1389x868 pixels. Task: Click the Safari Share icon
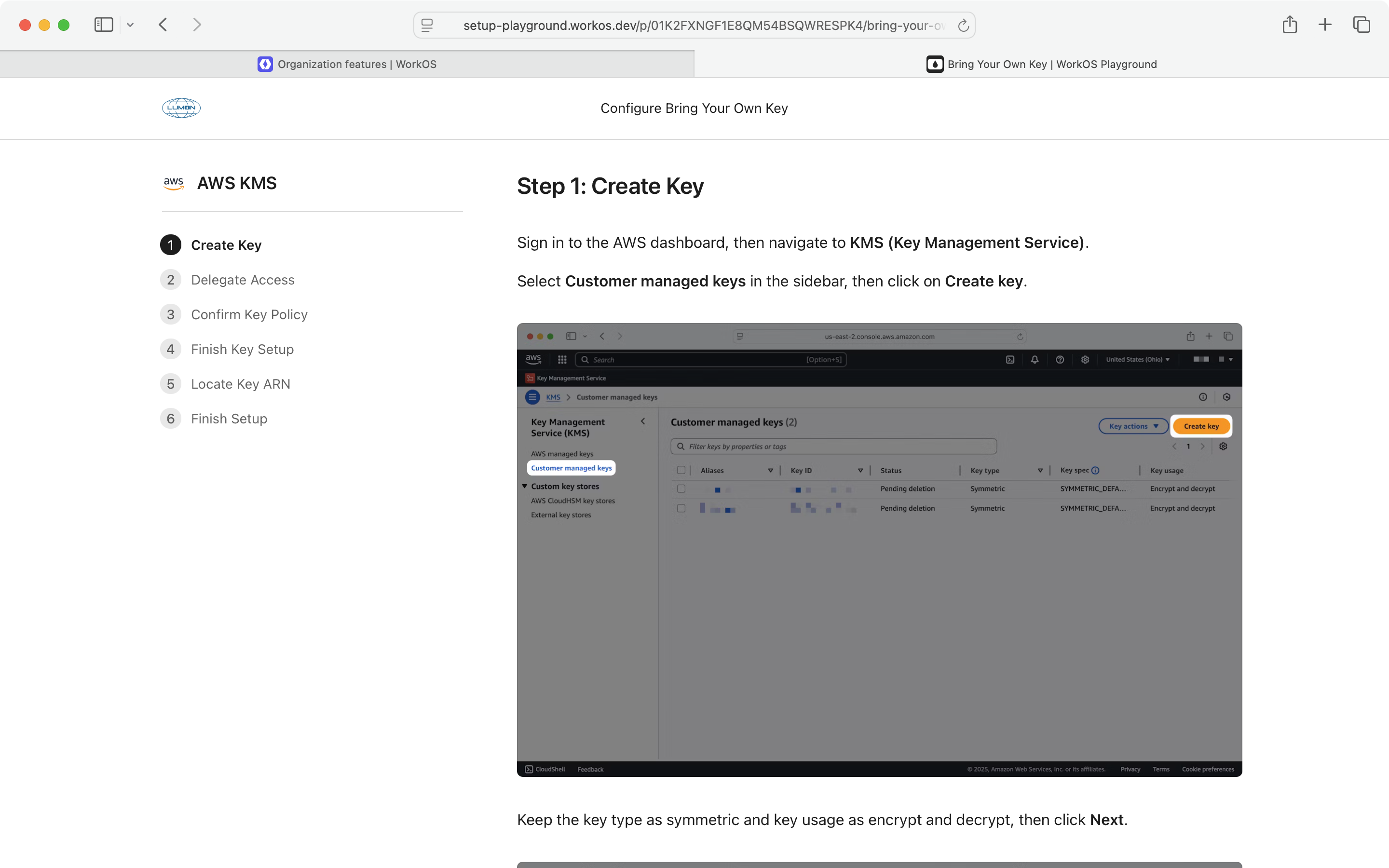click(1290, 25)
